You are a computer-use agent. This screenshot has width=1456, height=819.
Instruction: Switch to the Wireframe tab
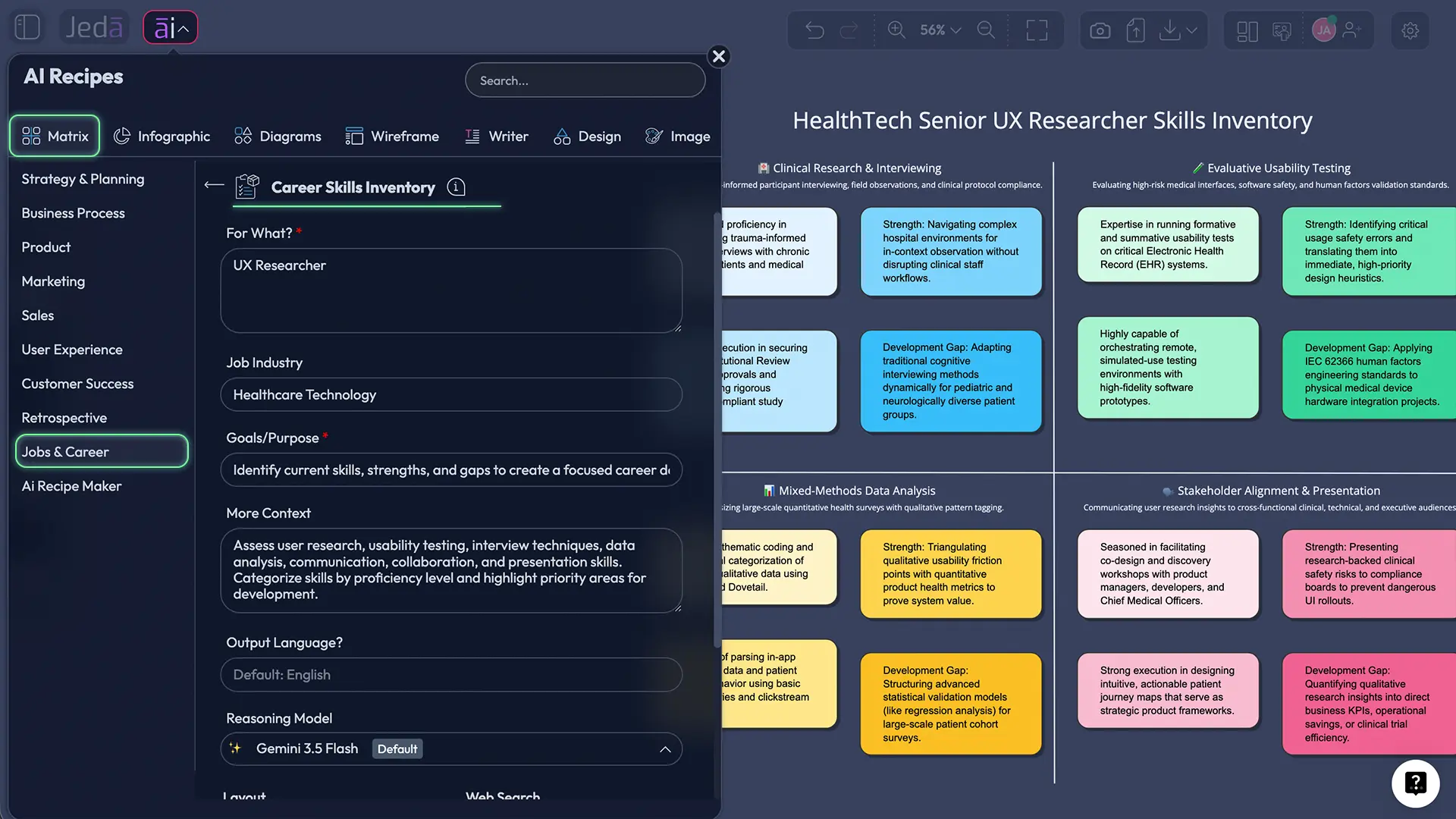392,136
